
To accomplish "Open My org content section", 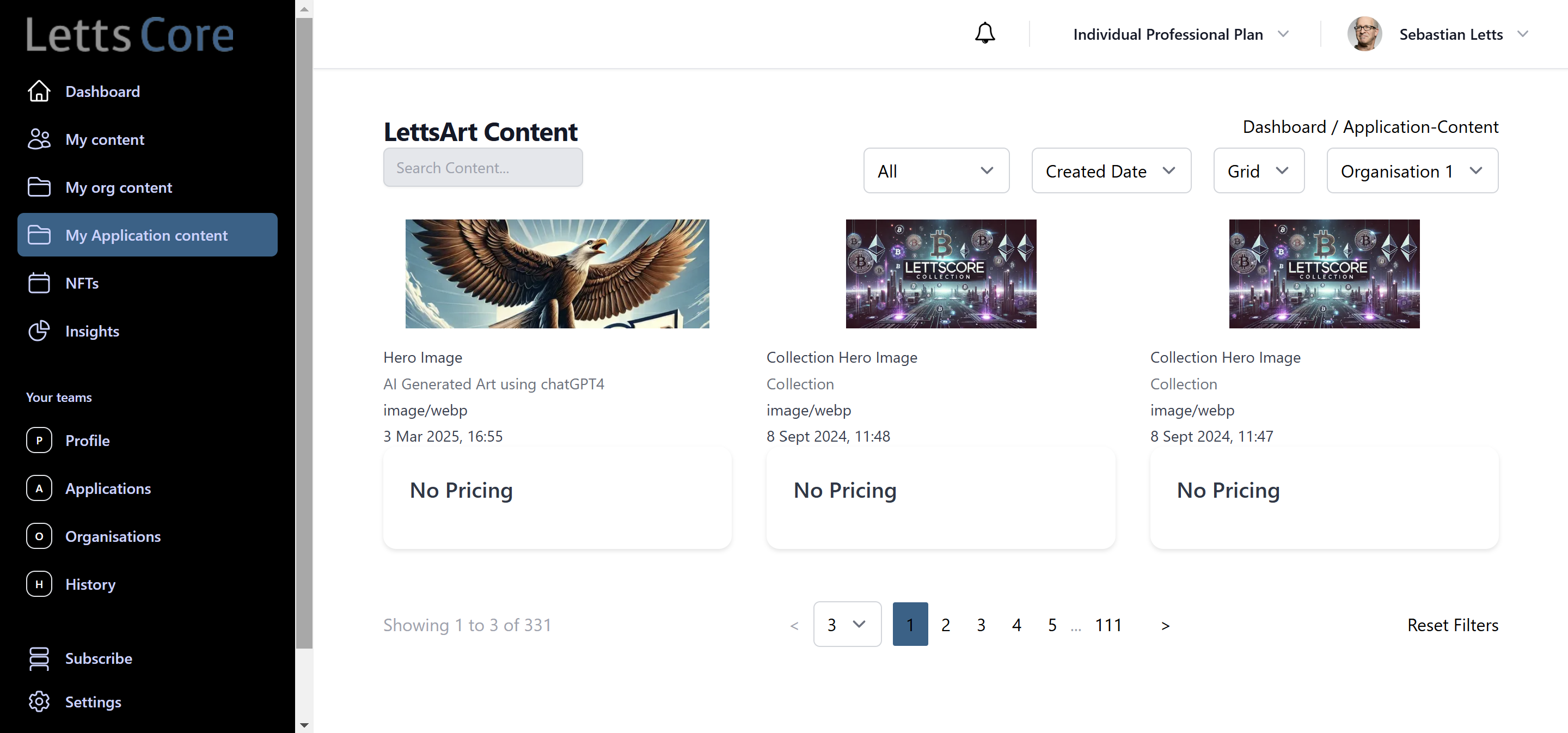I will click(148, 187).
